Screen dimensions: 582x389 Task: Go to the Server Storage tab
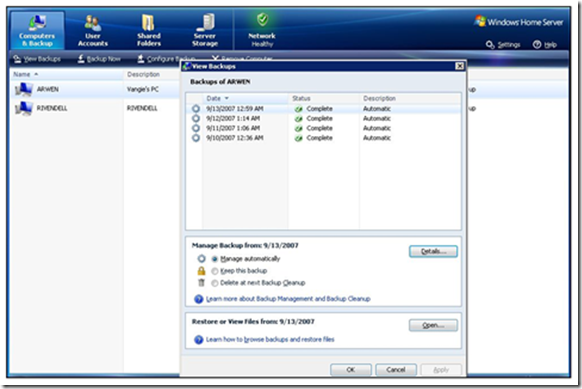[x=205, y=31]
